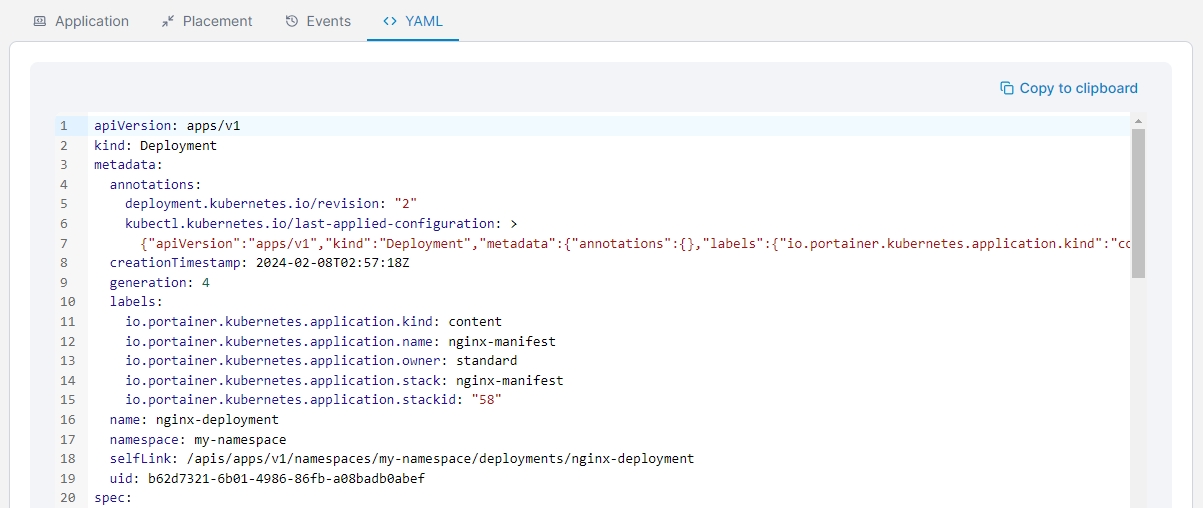Select the YAML tab
This screenshot has height=508, width=1203.
413,21
